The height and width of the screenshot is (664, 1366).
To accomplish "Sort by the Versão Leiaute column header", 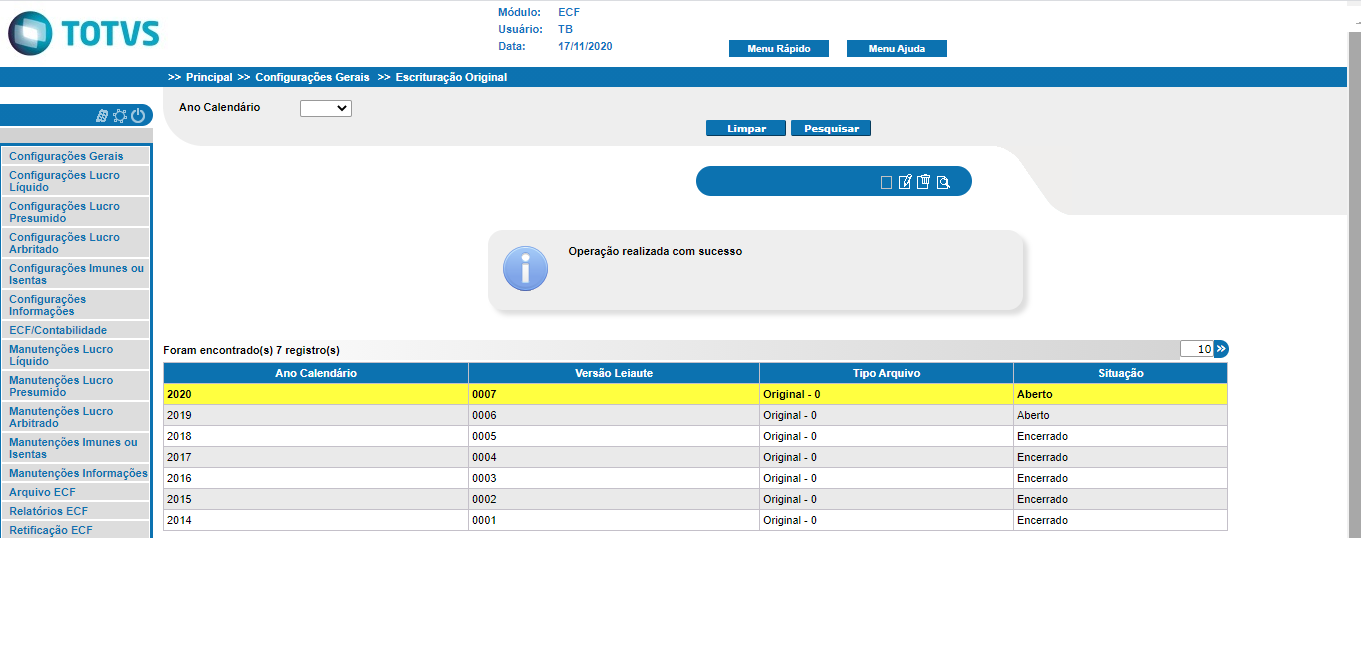I will (x=614, y=373).
